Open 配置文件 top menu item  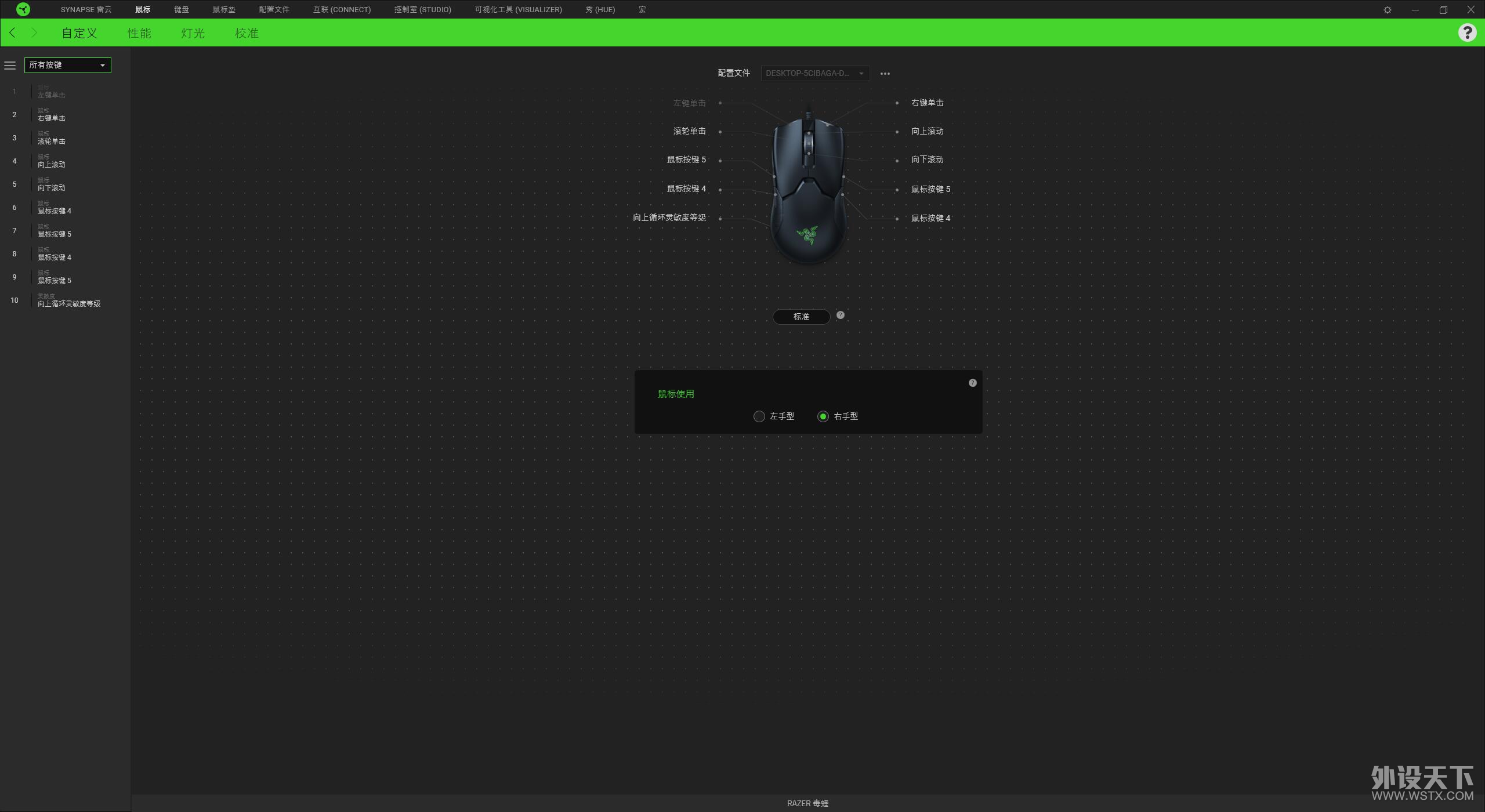(x=274, y=9)
